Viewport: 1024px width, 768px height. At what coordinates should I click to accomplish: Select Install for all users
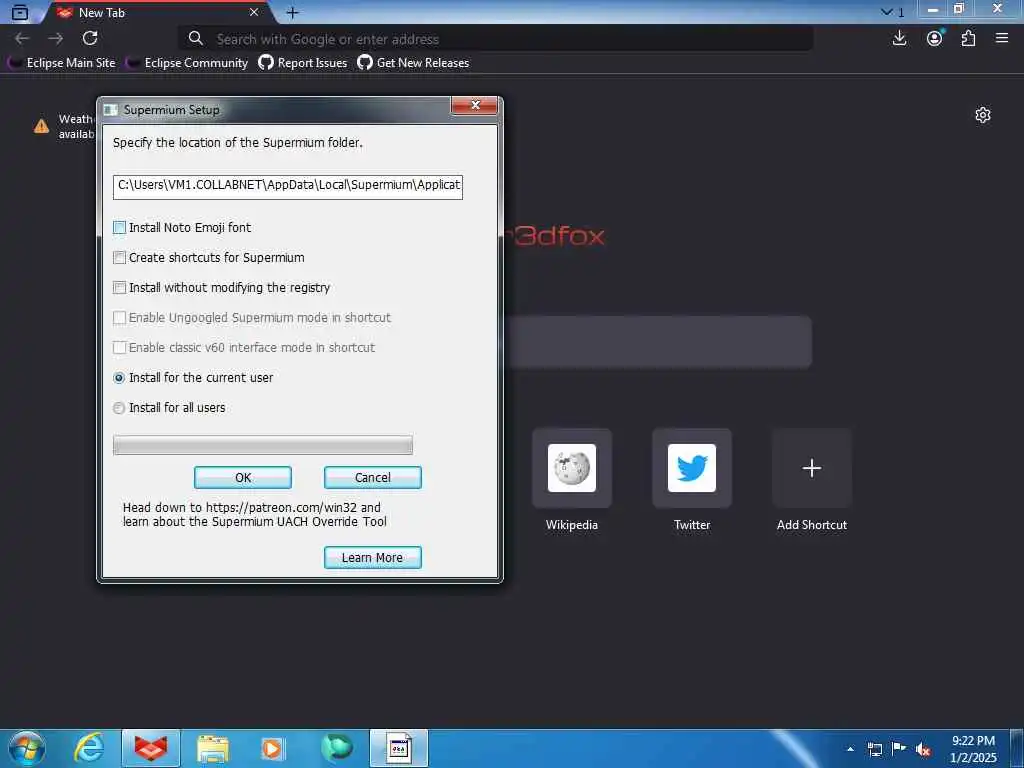pos(119,408)
